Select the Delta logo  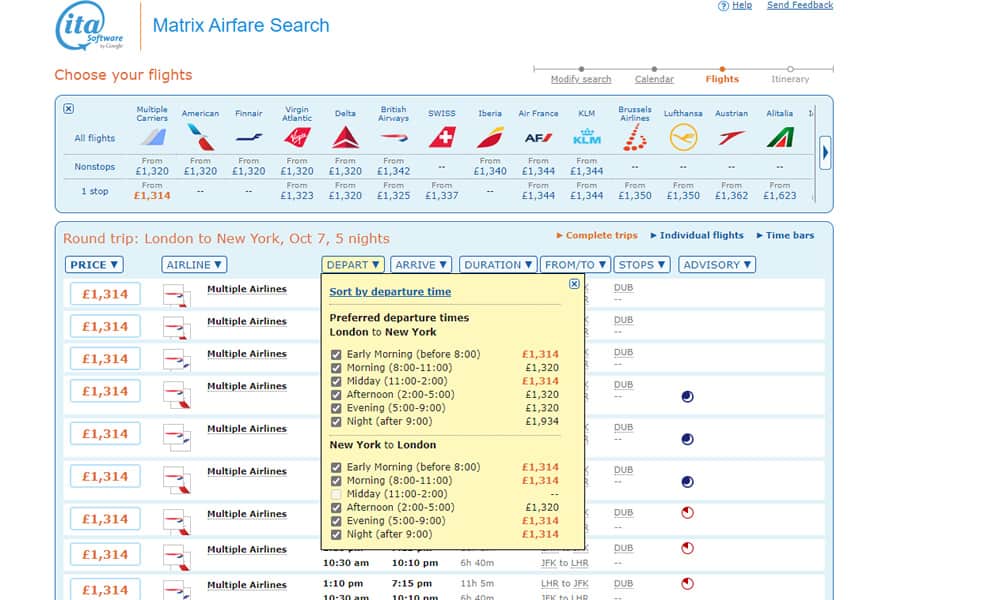click(x=345, y=137)
